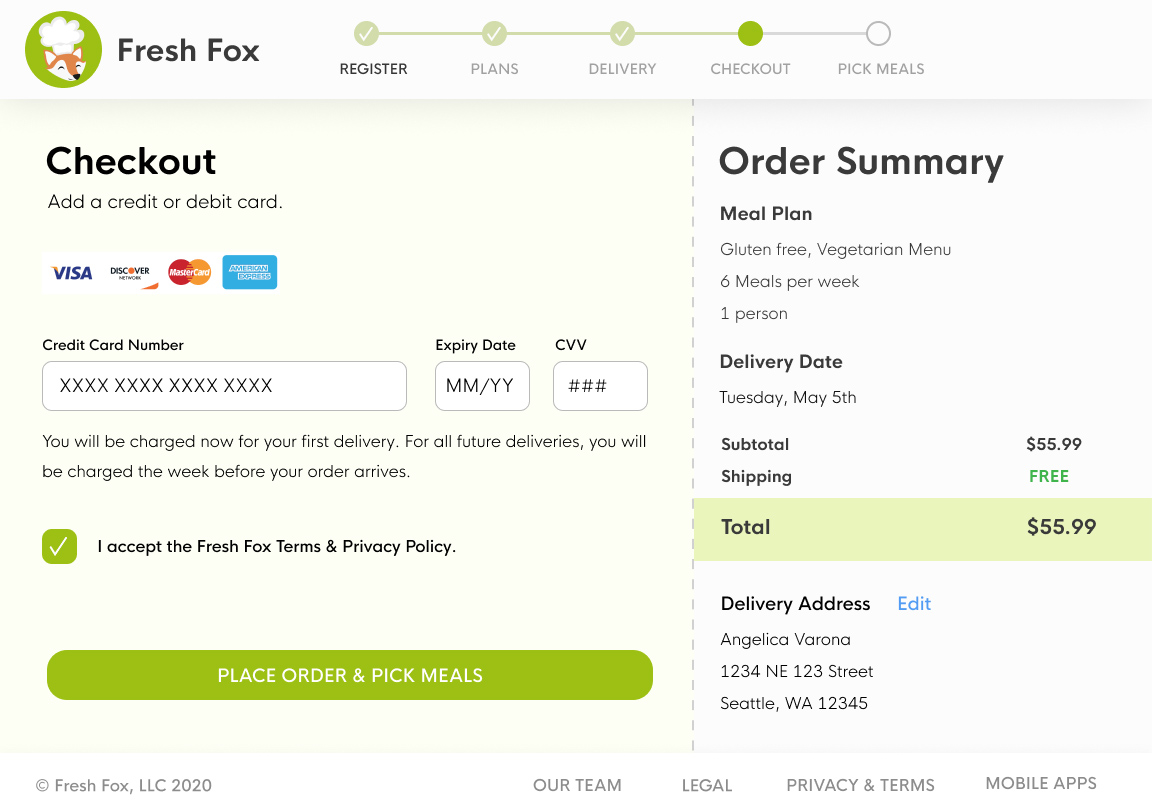Focus the Expiry Date MM/YY field
Image resolution: width=1152 pixels, height=810 pixels.
[482, 386]
